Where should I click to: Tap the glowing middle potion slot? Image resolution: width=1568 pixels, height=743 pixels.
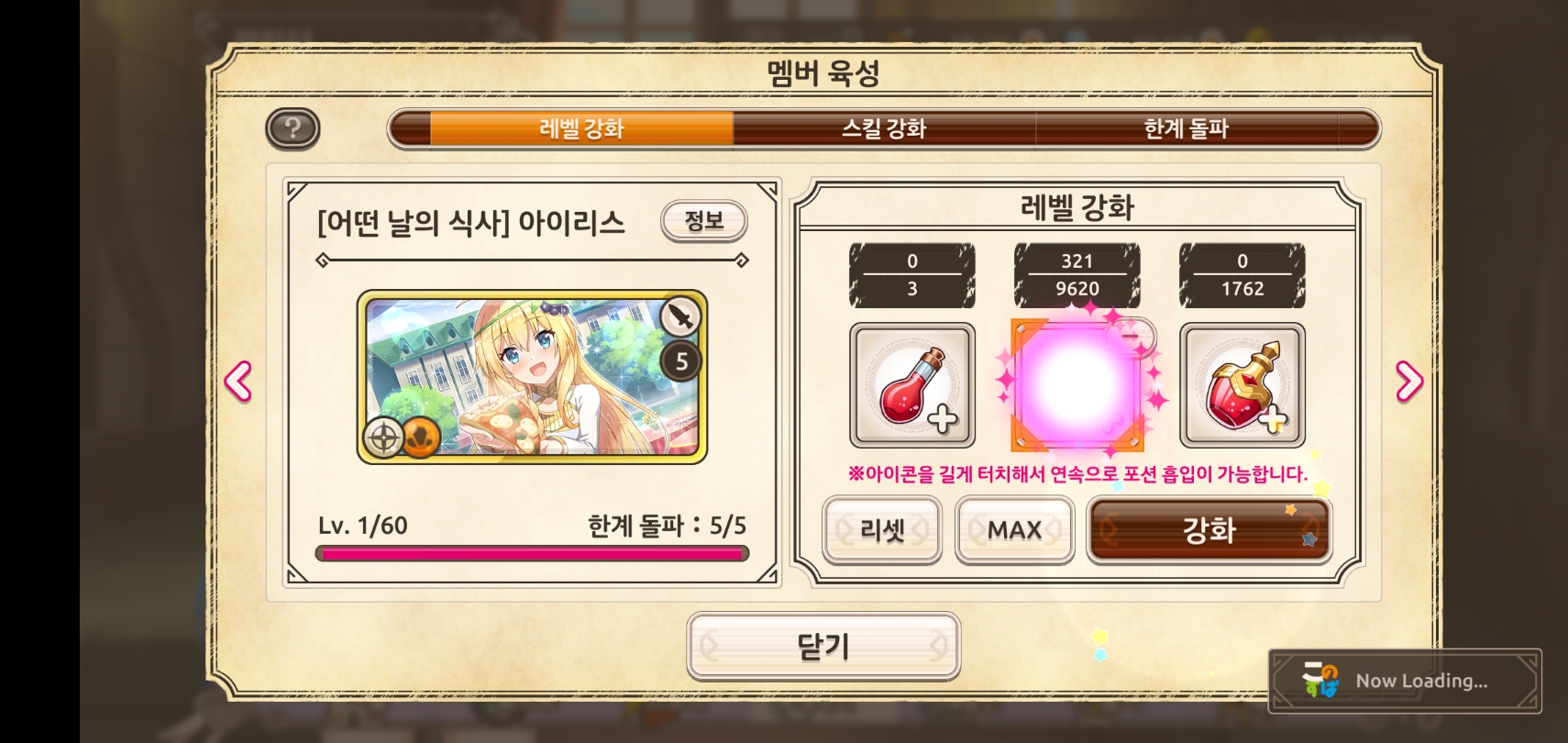point(1077,385)
